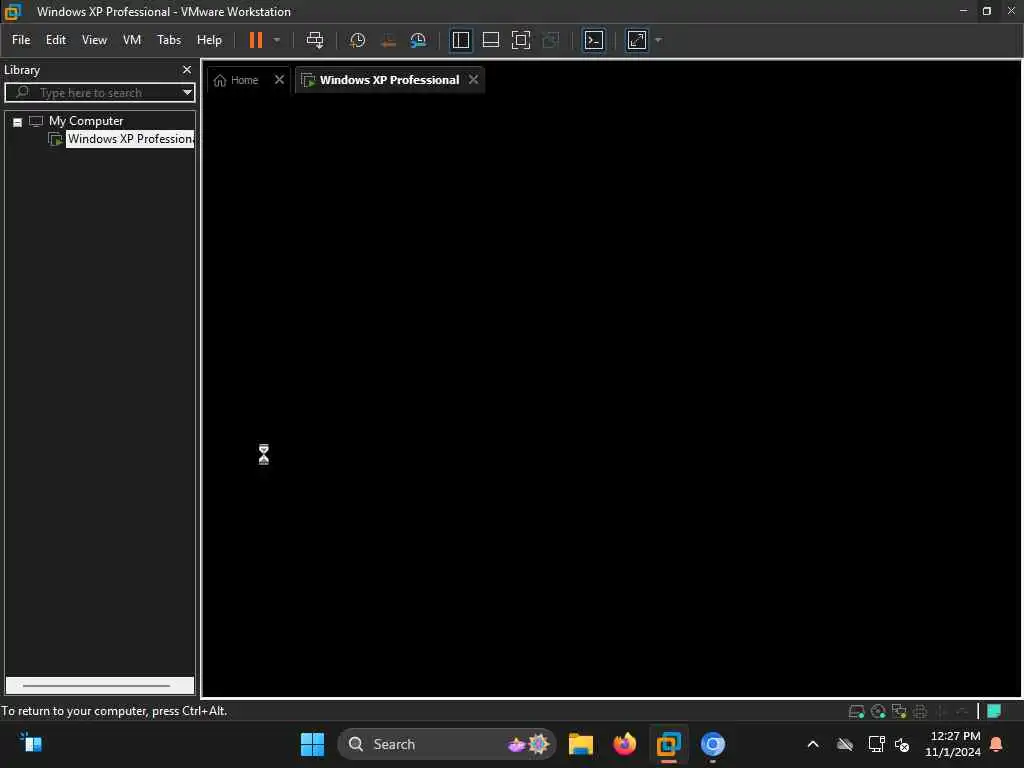Click the printer status bar icon
This screenshot has height=768, width=1024.
tap(920, 711)
